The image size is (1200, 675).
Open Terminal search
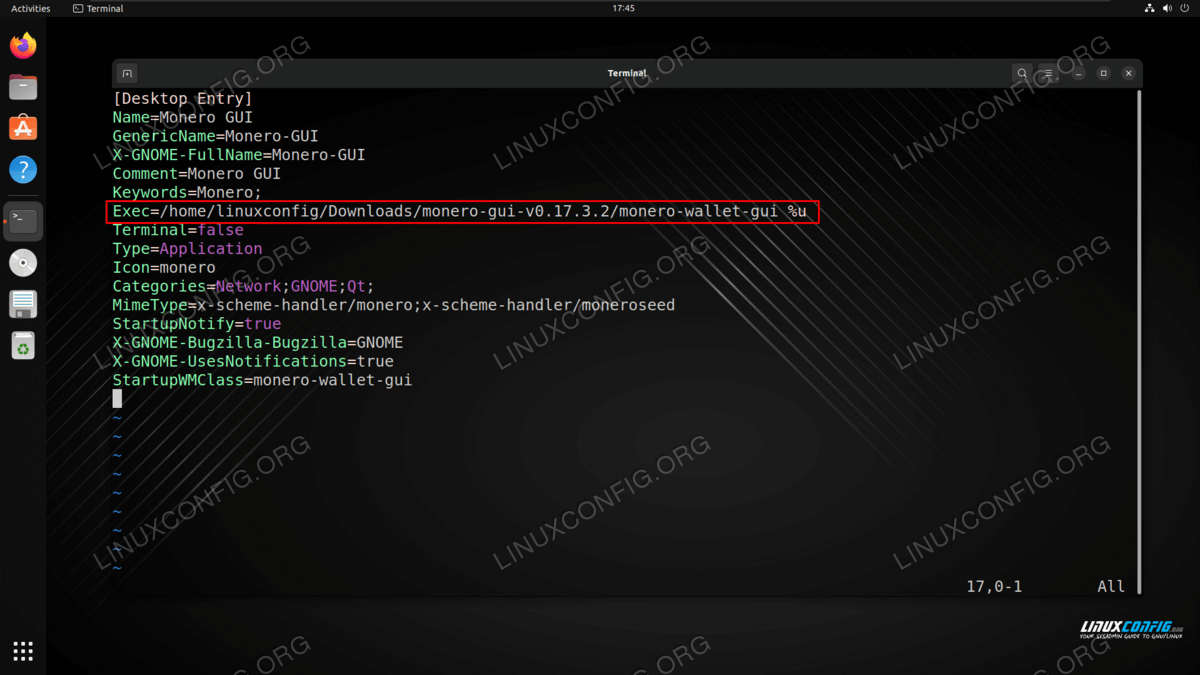click(1022, 73)
